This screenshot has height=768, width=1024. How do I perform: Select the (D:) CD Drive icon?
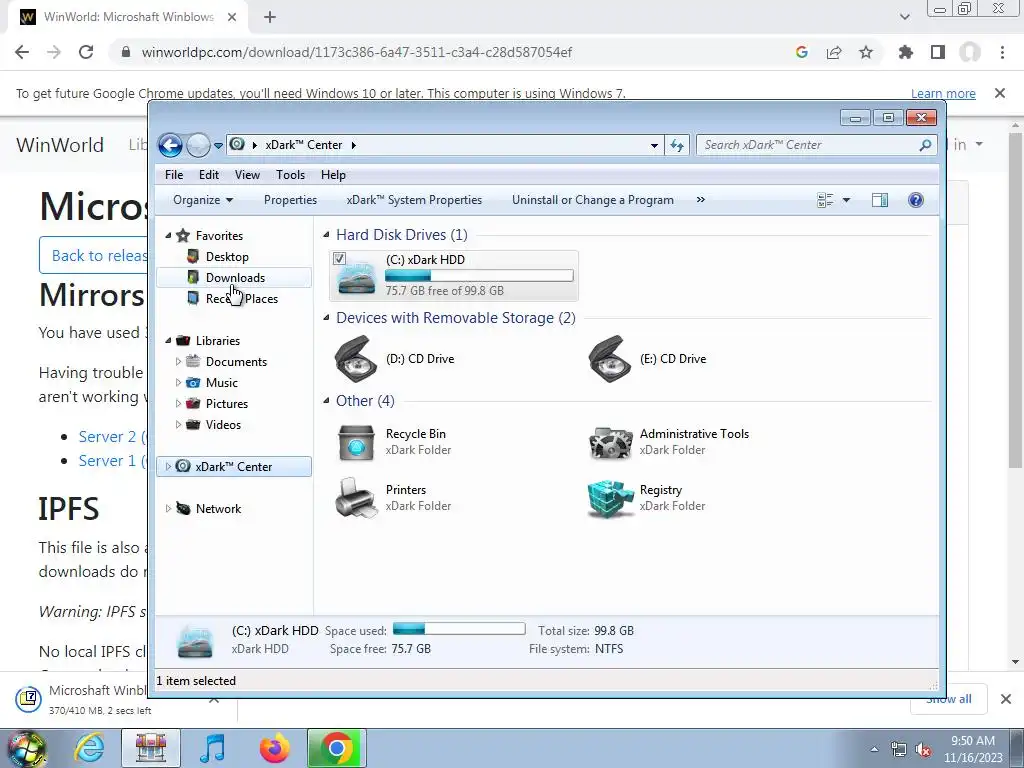(x=356, y=359)
